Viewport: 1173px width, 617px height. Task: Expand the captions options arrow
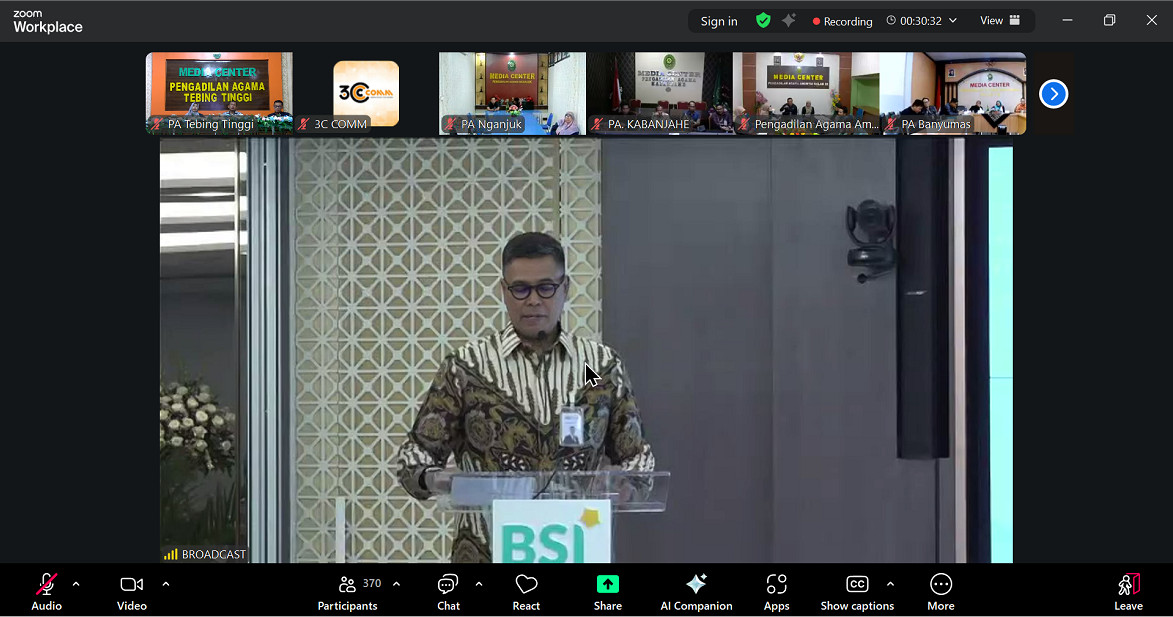pyautogui.click(x=890, y=584)
